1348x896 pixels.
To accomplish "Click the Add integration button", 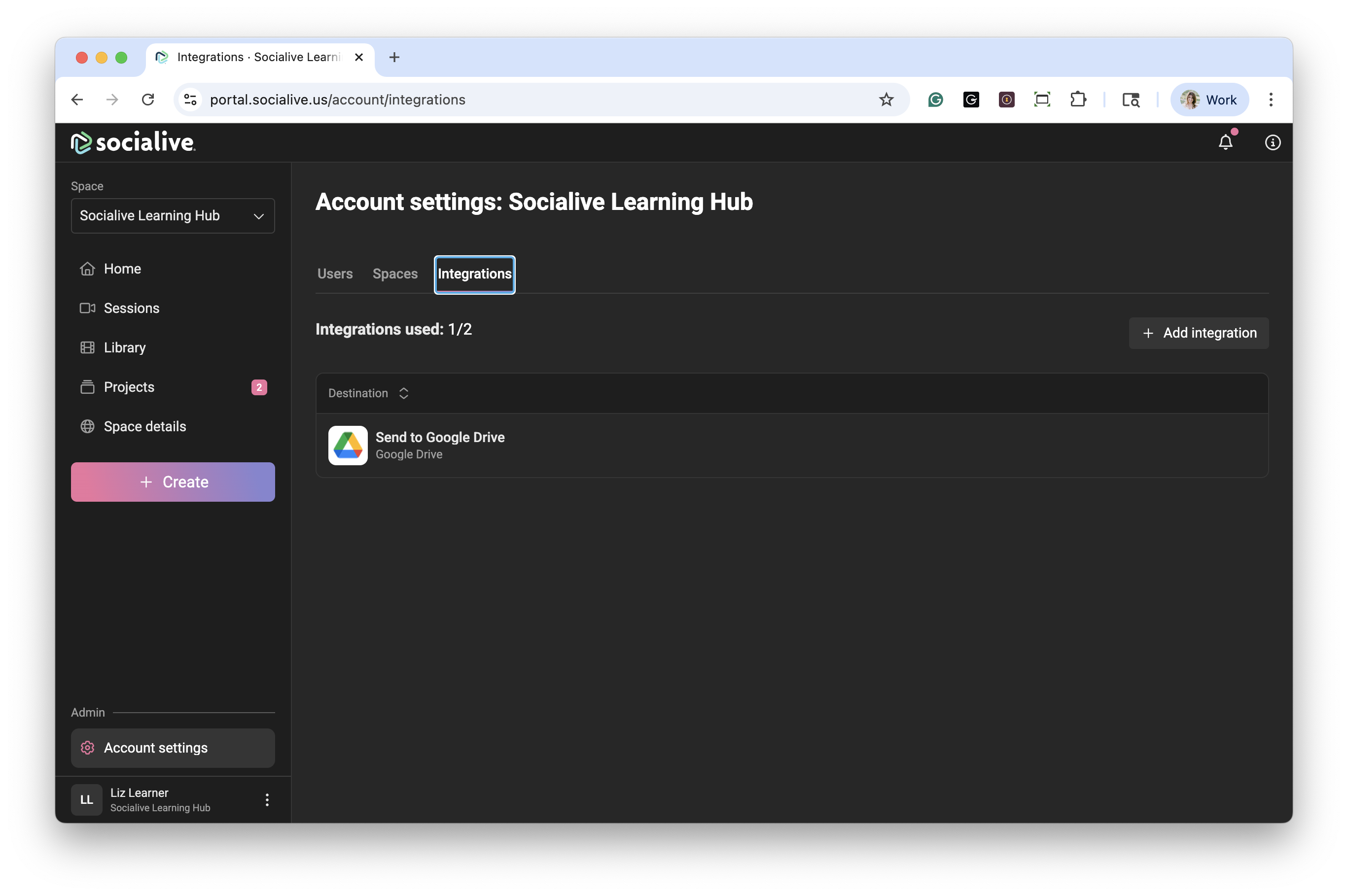I will (x=1198, y=333).
